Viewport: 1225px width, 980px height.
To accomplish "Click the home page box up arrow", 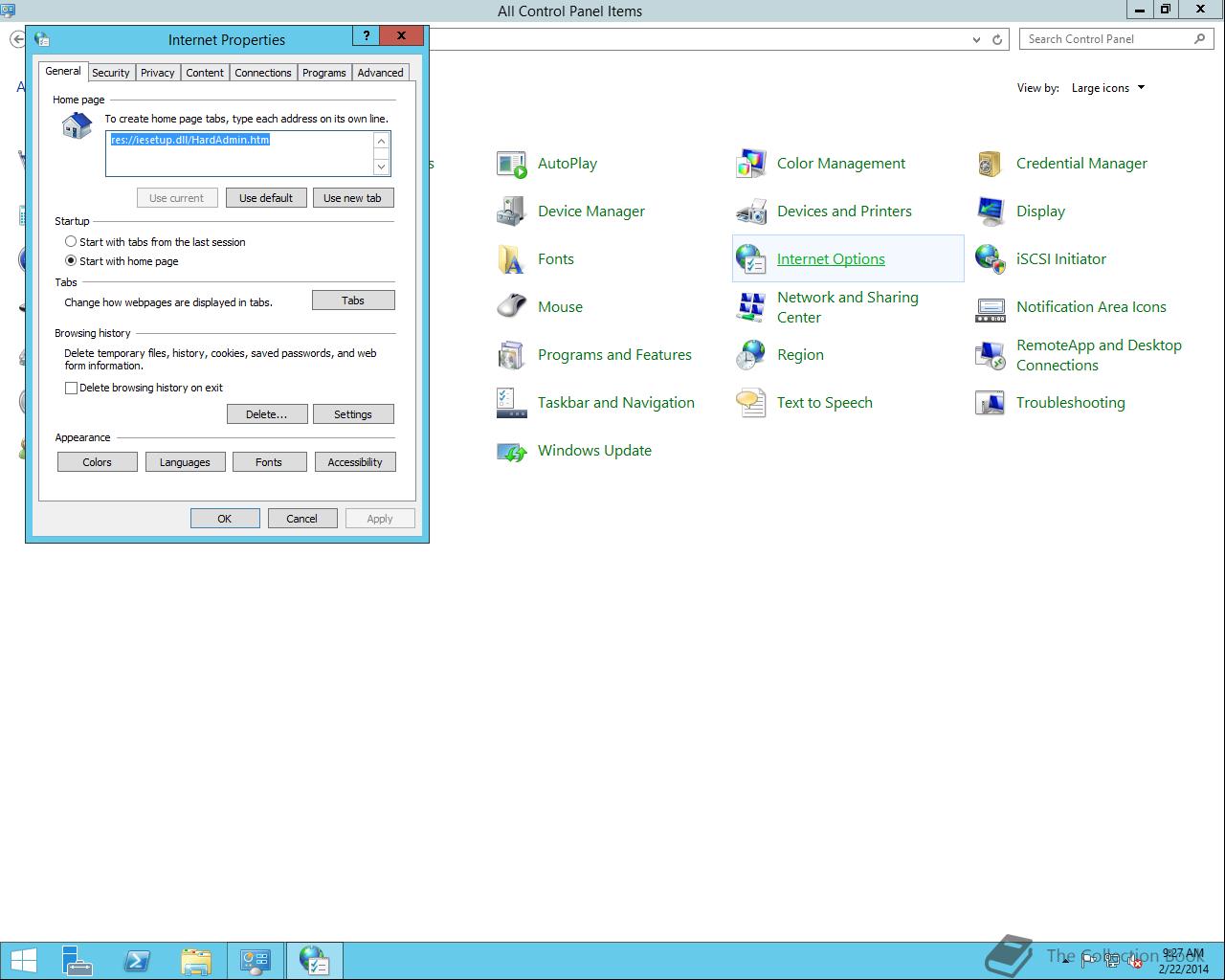I will [381, 142].
